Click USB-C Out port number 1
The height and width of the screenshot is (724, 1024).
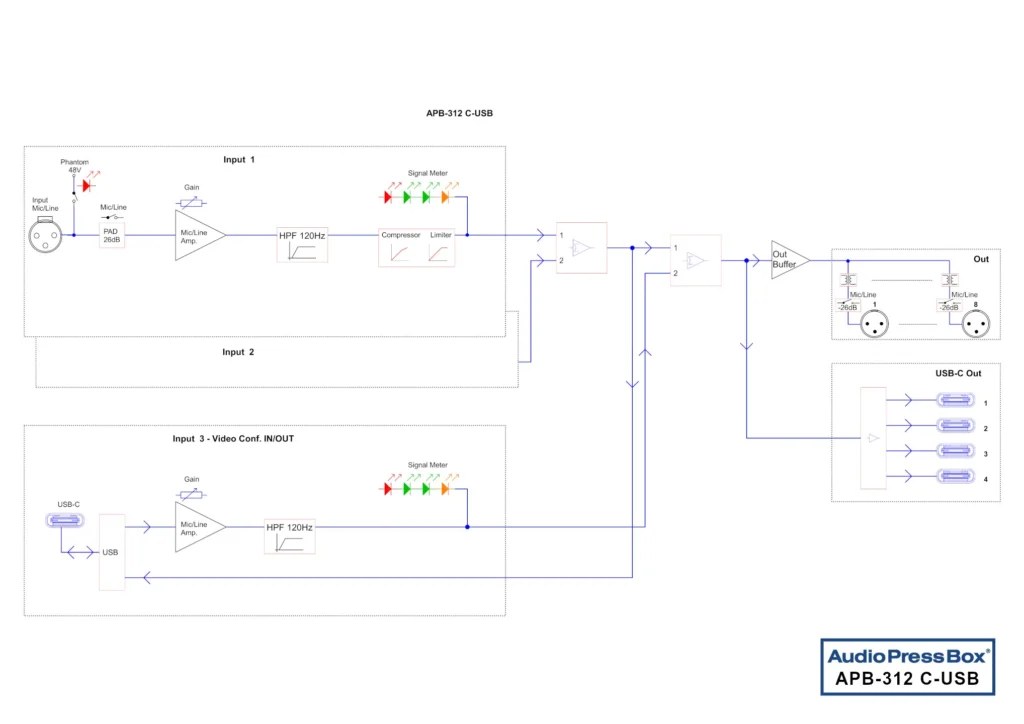point(953,399)
